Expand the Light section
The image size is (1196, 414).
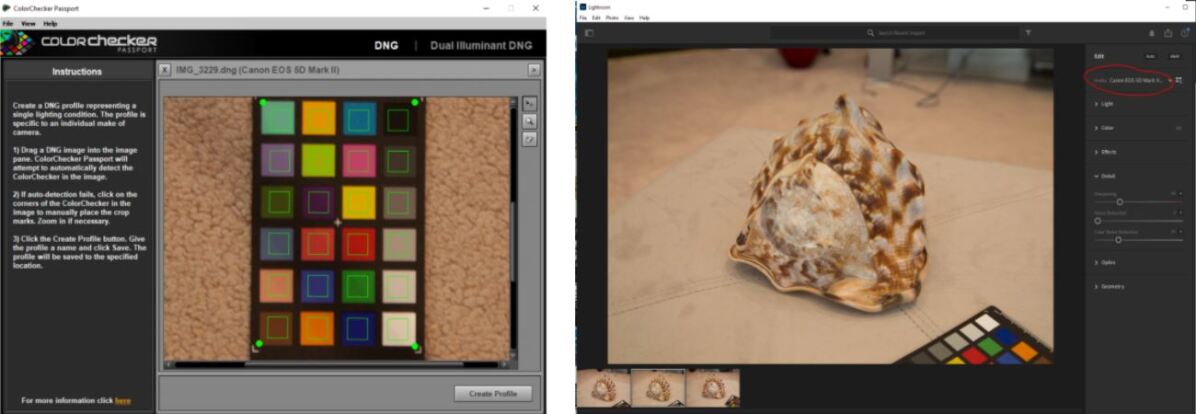tap(1106, 104)
